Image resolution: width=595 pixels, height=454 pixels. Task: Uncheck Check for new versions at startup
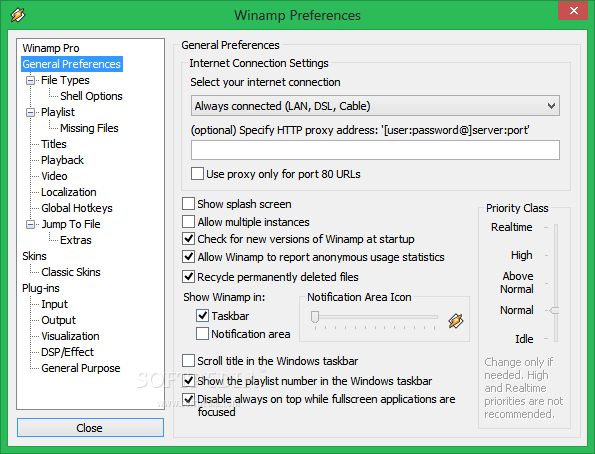189,239
